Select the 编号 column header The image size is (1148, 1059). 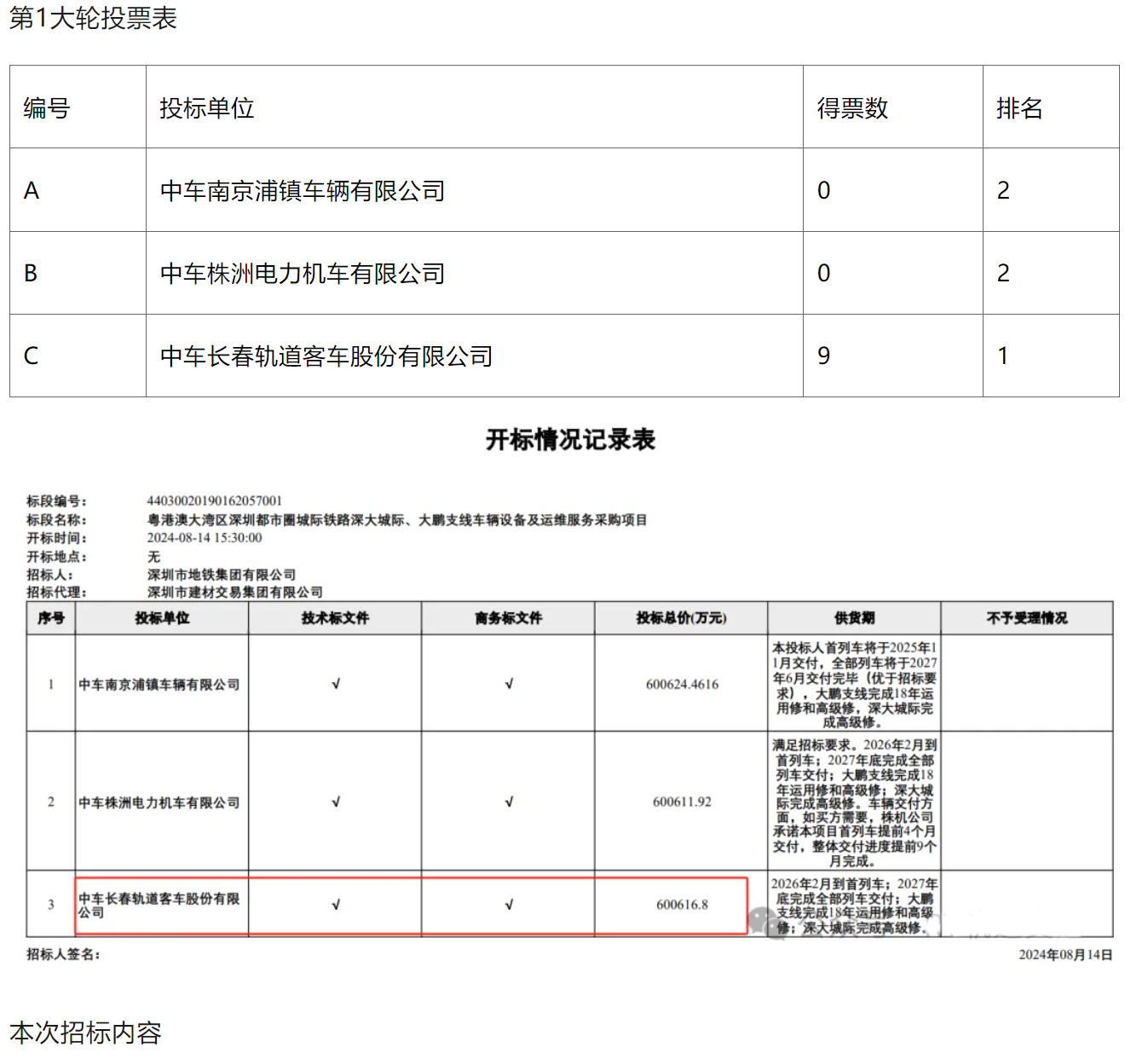pos(47,108)
